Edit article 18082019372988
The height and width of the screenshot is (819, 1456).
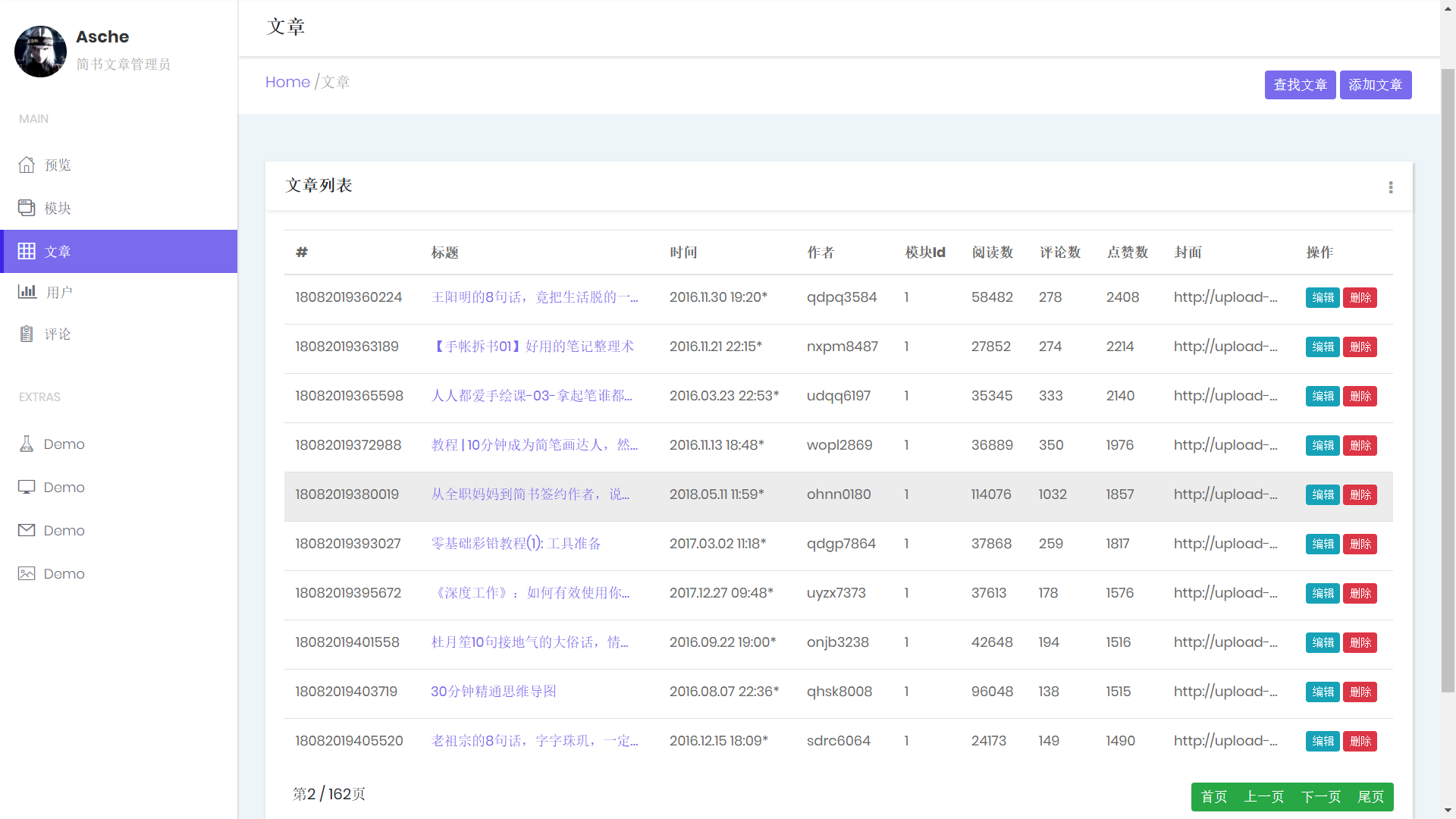1323,445
